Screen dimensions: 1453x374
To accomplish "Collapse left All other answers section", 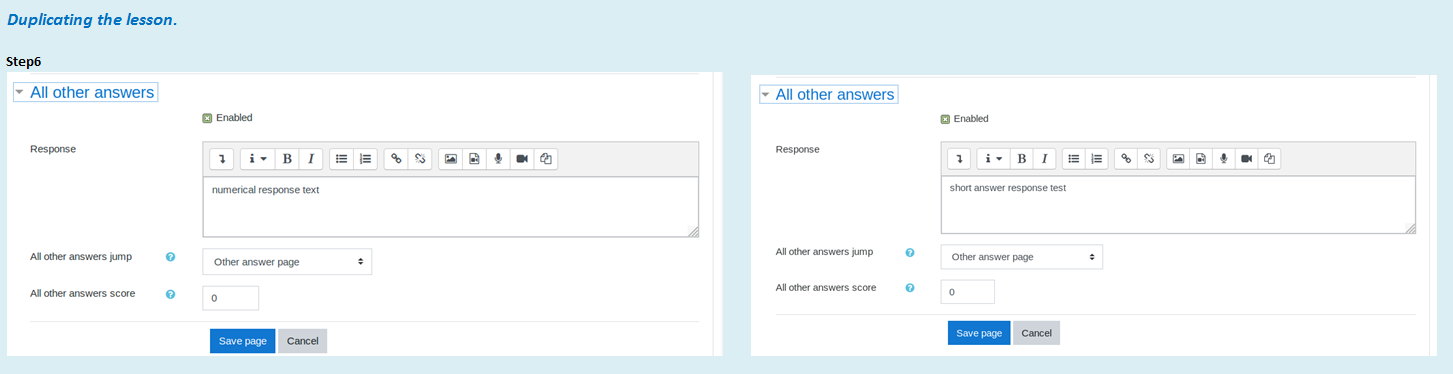I will click(86, 92).
